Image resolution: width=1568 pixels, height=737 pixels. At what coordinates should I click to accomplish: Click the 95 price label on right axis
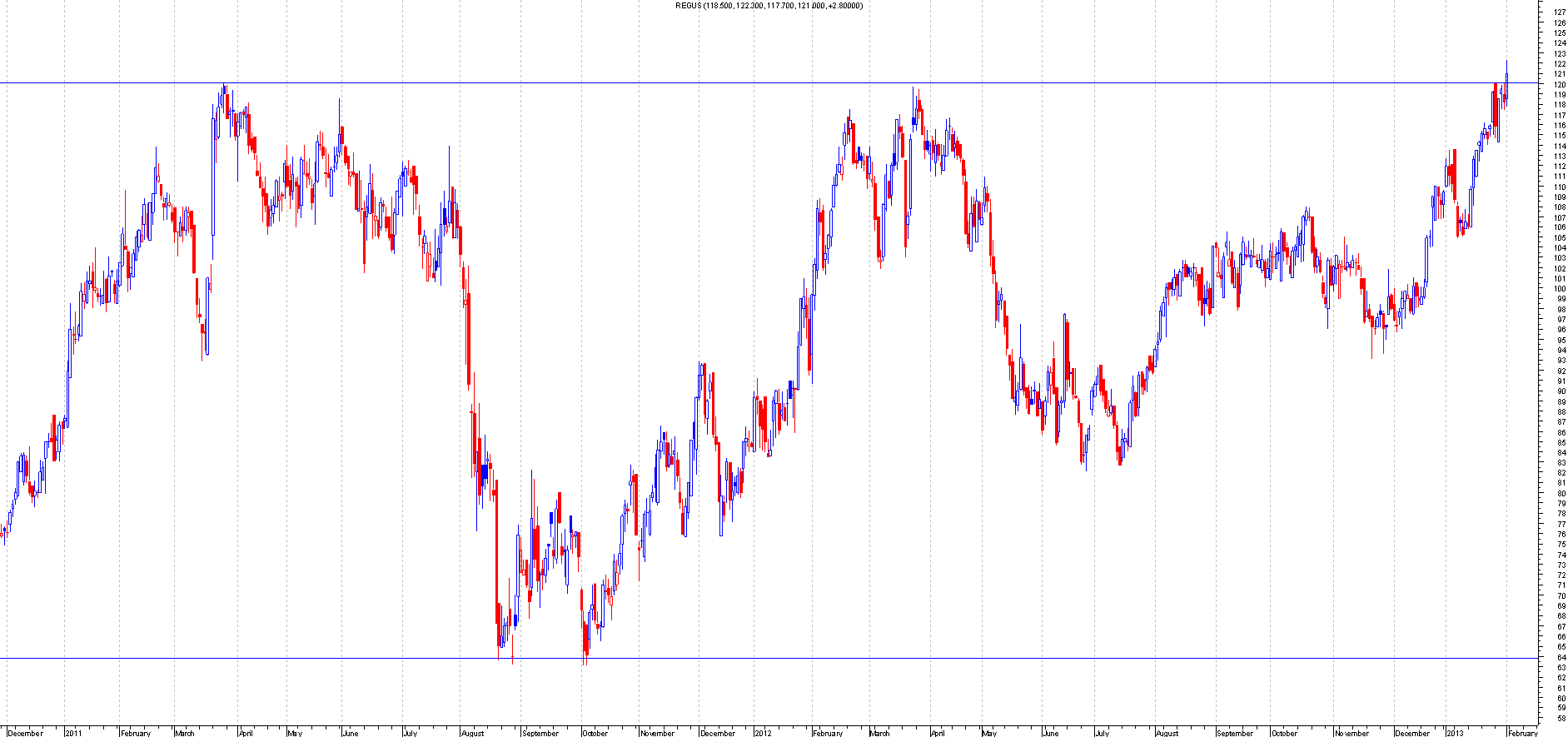(x=1560, y=340)
